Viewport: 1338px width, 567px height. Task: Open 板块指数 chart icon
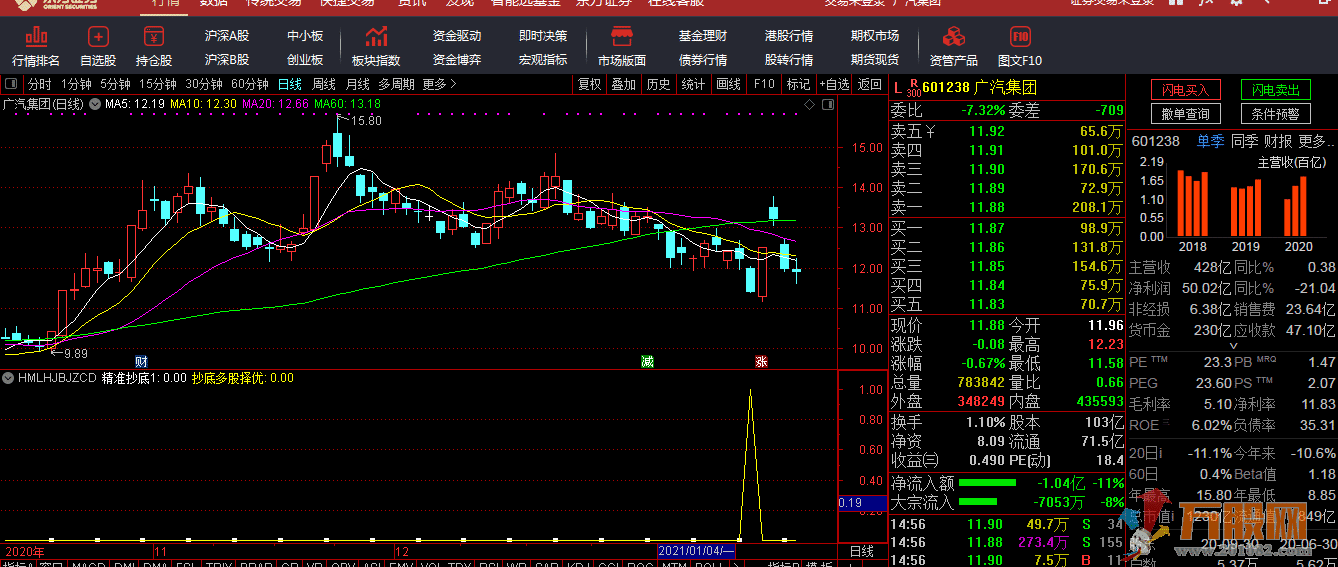click(376, 37)
